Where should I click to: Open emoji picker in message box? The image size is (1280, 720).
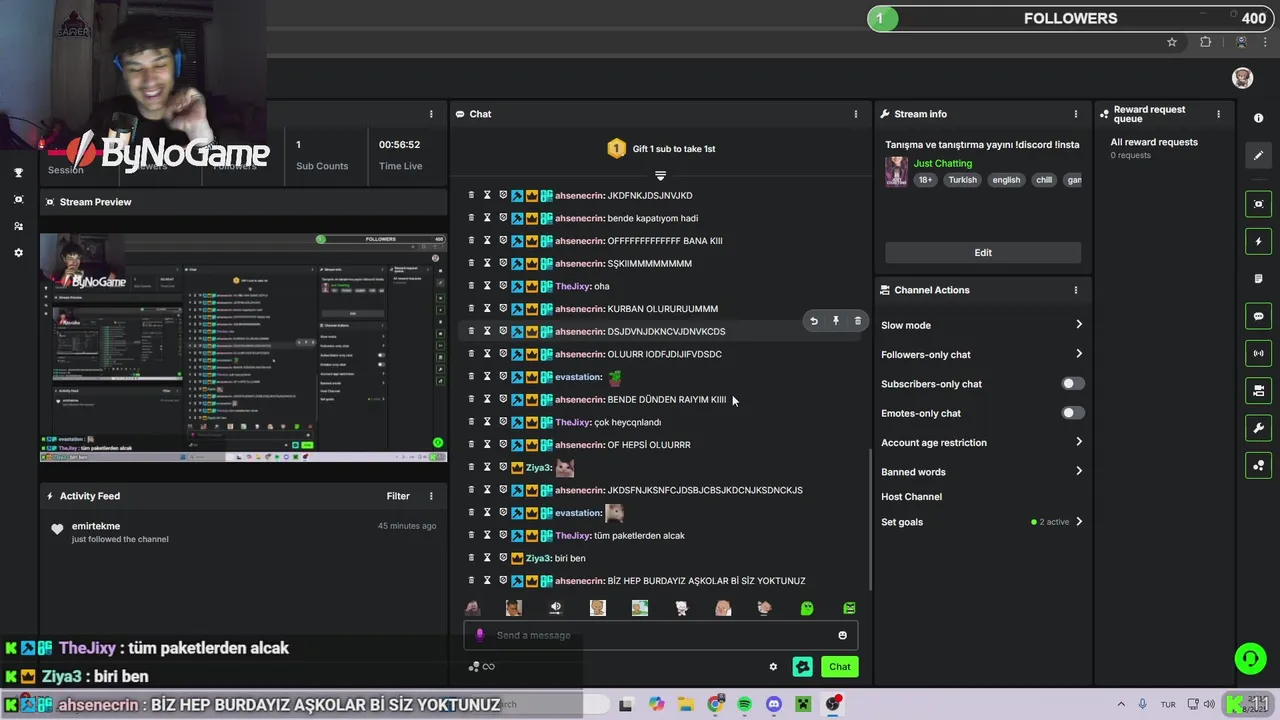point(842,635)
